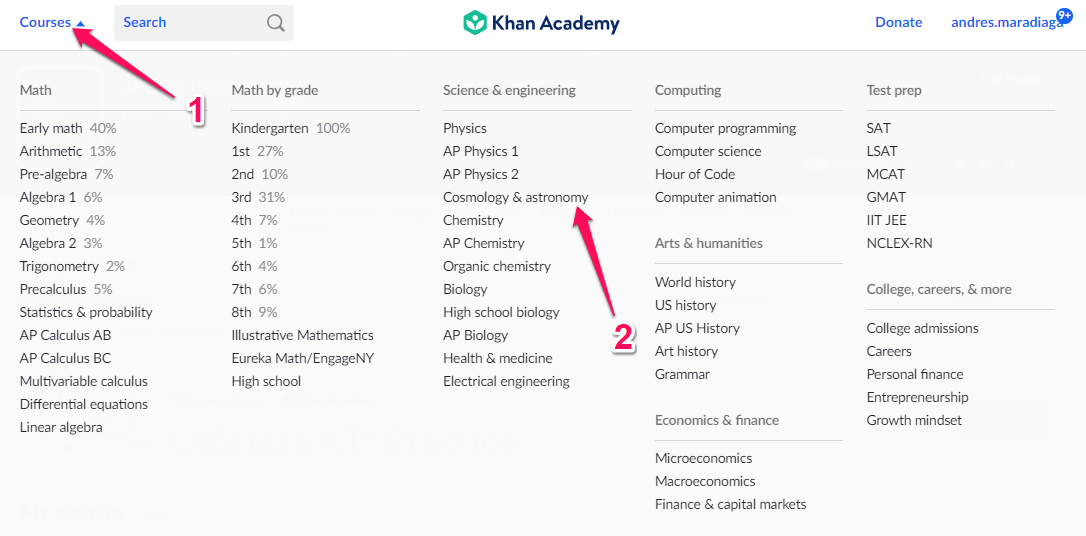Click the Donate link
Viewport: 1086px width, 536px height.
click(898, 23)
